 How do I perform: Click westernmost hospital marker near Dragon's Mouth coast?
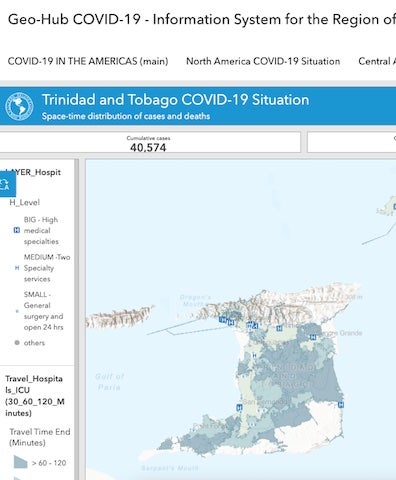[223, 320]
